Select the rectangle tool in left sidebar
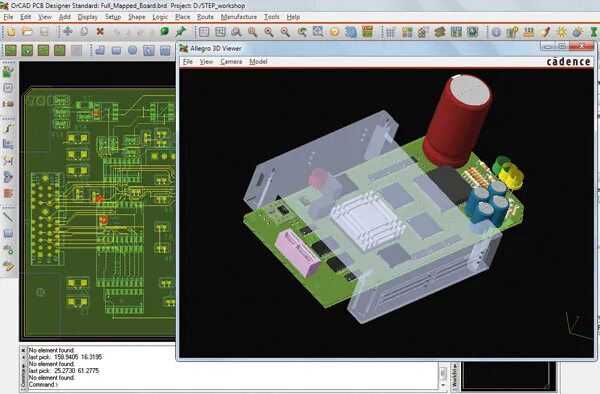The height and width of the screenshot is (394, 600). 8,233
